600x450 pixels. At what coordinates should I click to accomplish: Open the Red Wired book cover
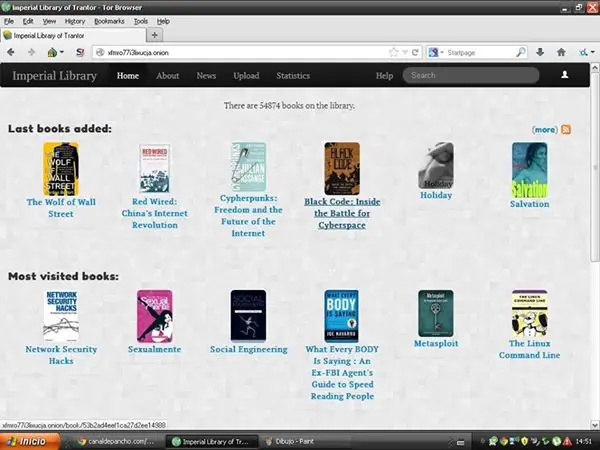155,168
